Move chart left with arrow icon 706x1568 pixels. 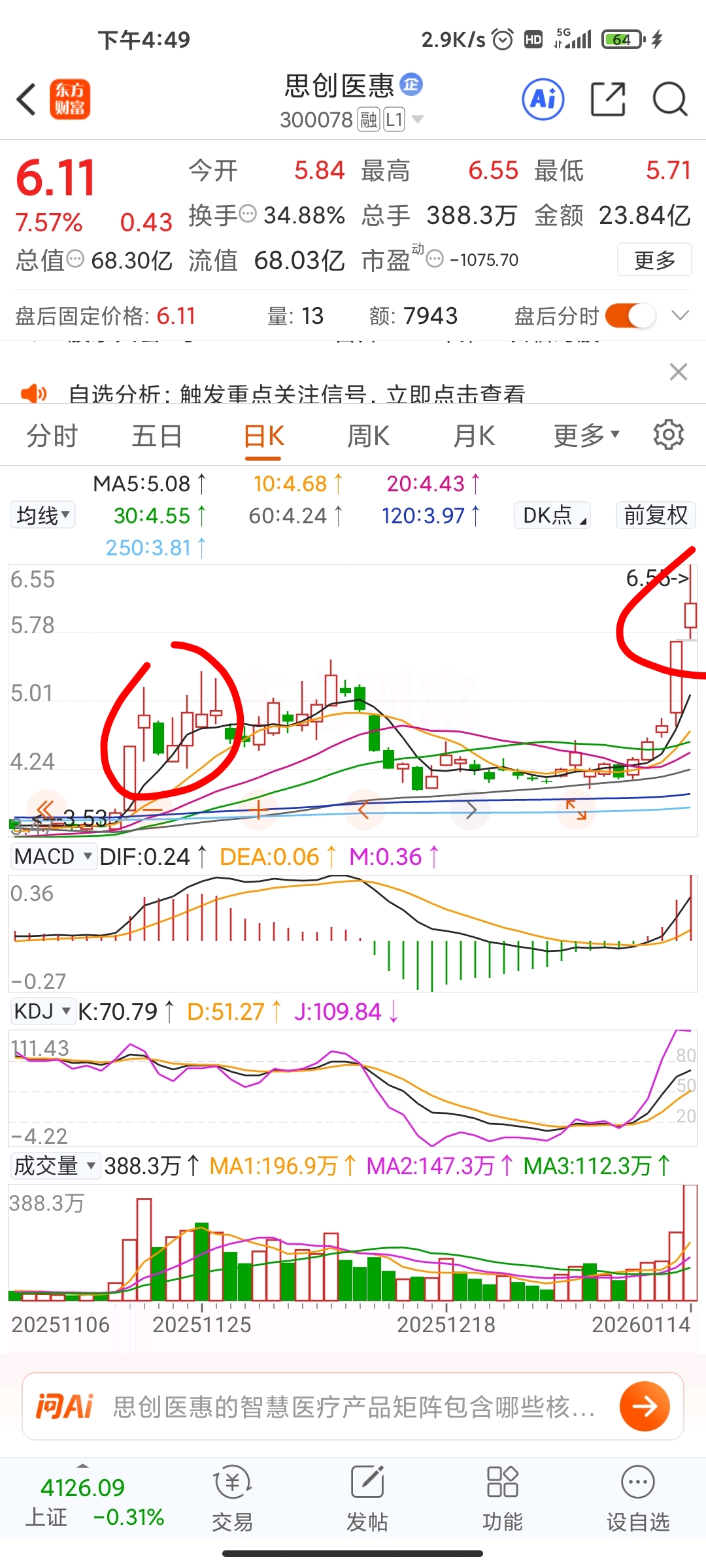pos(363,811)
